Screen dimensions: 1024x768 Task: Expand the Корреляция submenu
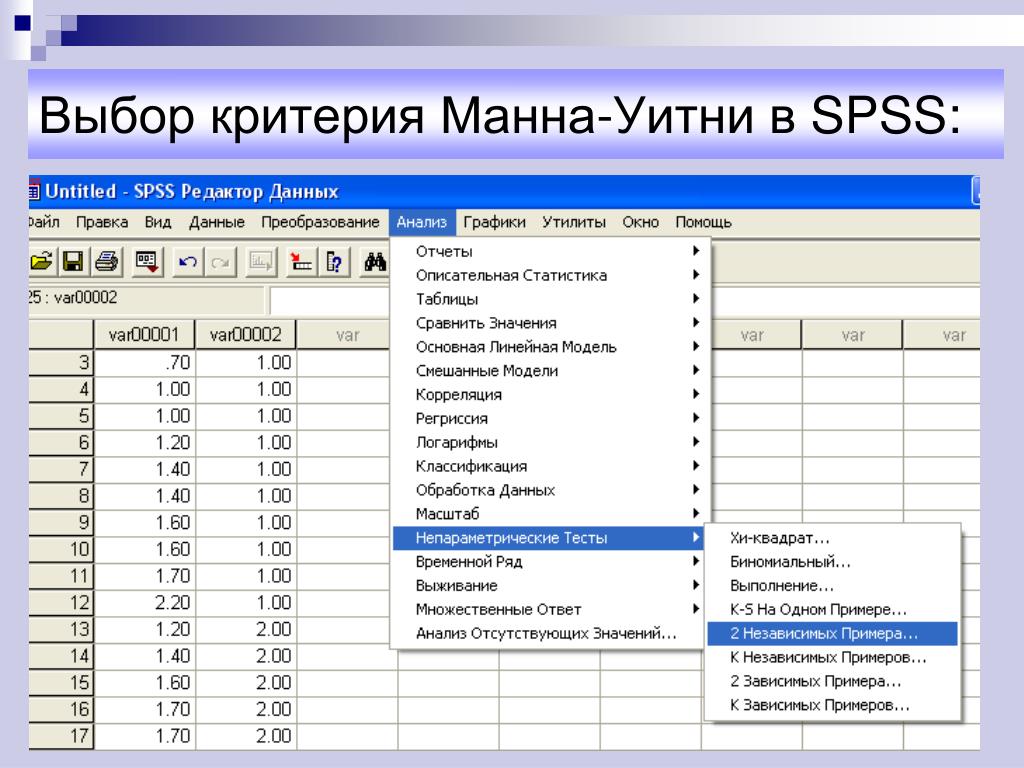(x=548, y=394)
